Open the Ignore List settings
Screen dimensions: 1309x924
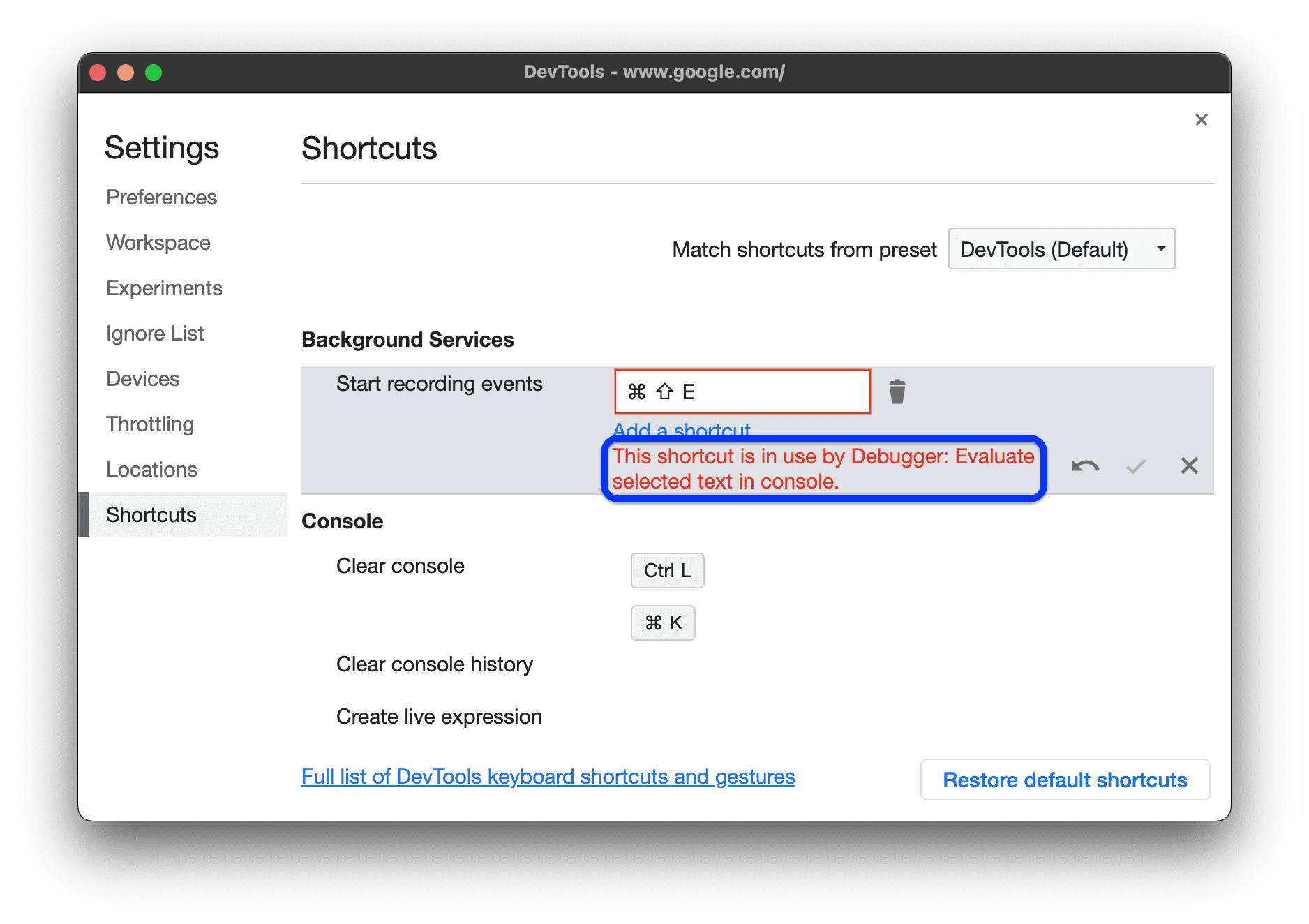tap(155, 333)
